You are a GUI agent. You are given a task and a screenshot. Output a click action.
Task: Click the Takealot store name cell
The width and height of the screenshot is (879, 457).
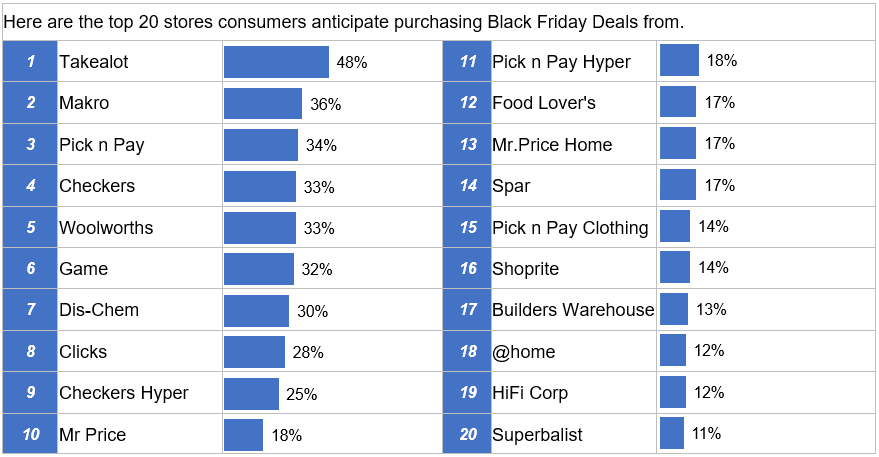tap(140, 62)
